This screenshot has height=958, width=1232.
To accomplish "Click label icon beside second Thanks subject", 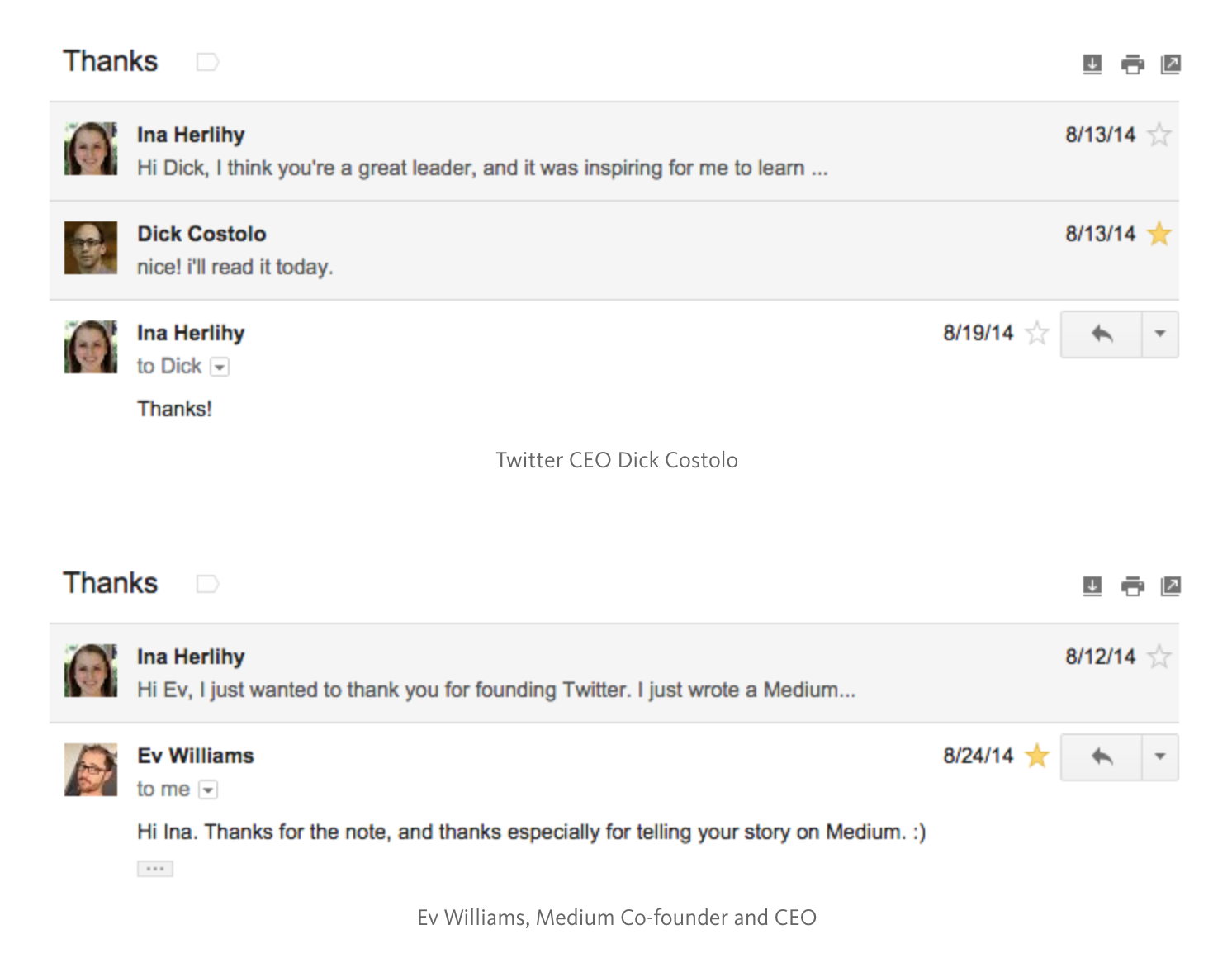I will (207, 584).
